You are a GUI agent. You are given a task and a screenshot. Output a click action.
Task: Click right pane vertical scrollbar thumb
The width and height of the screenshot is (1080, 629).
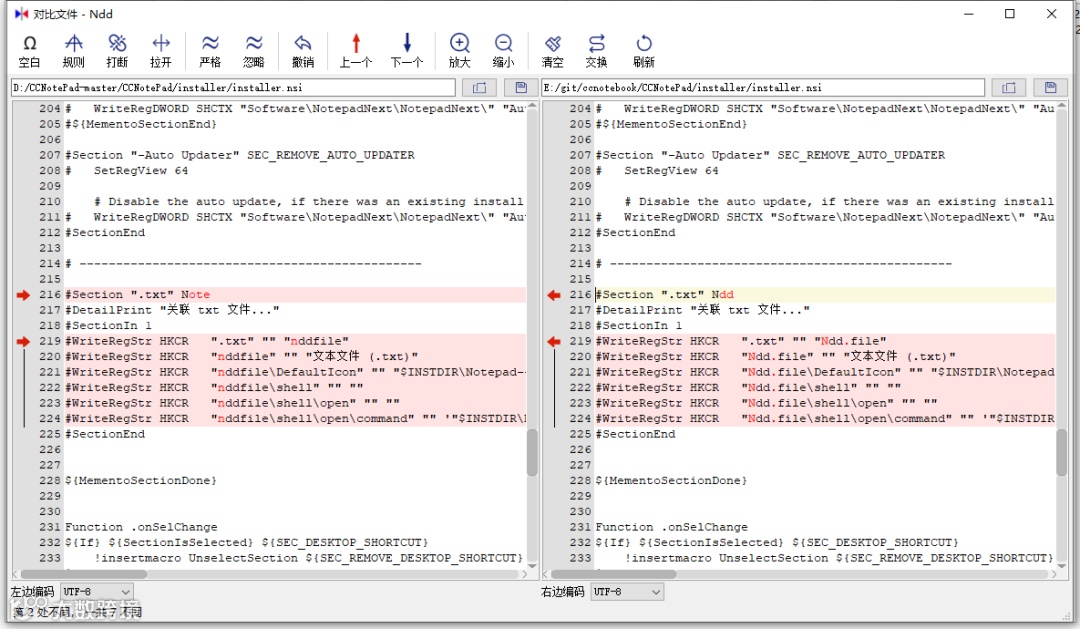1061,453
